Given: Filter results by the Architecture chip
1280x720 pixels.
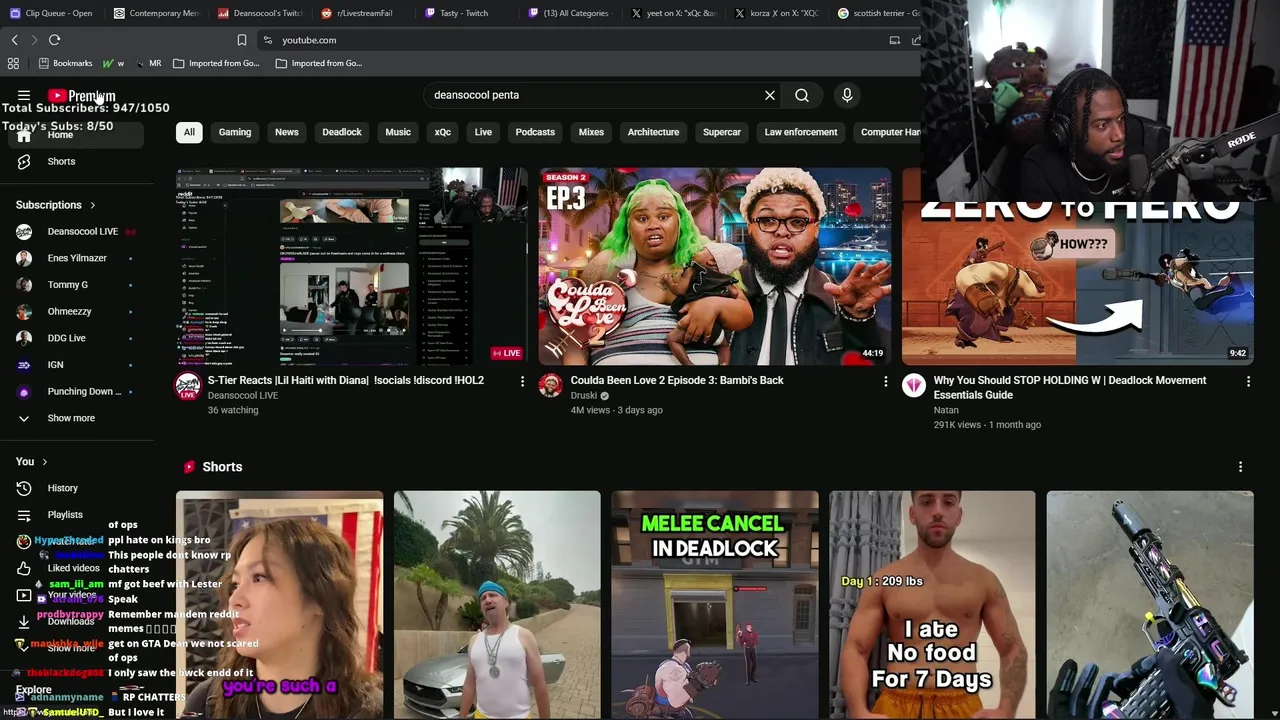Looking at the screenshot, I should 653,132.
